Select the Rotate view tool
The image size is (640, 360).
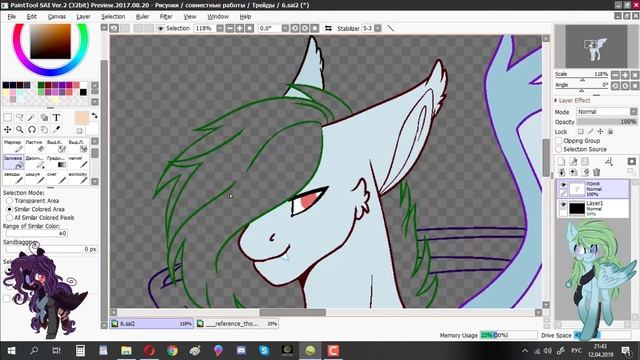coord(31,130)
